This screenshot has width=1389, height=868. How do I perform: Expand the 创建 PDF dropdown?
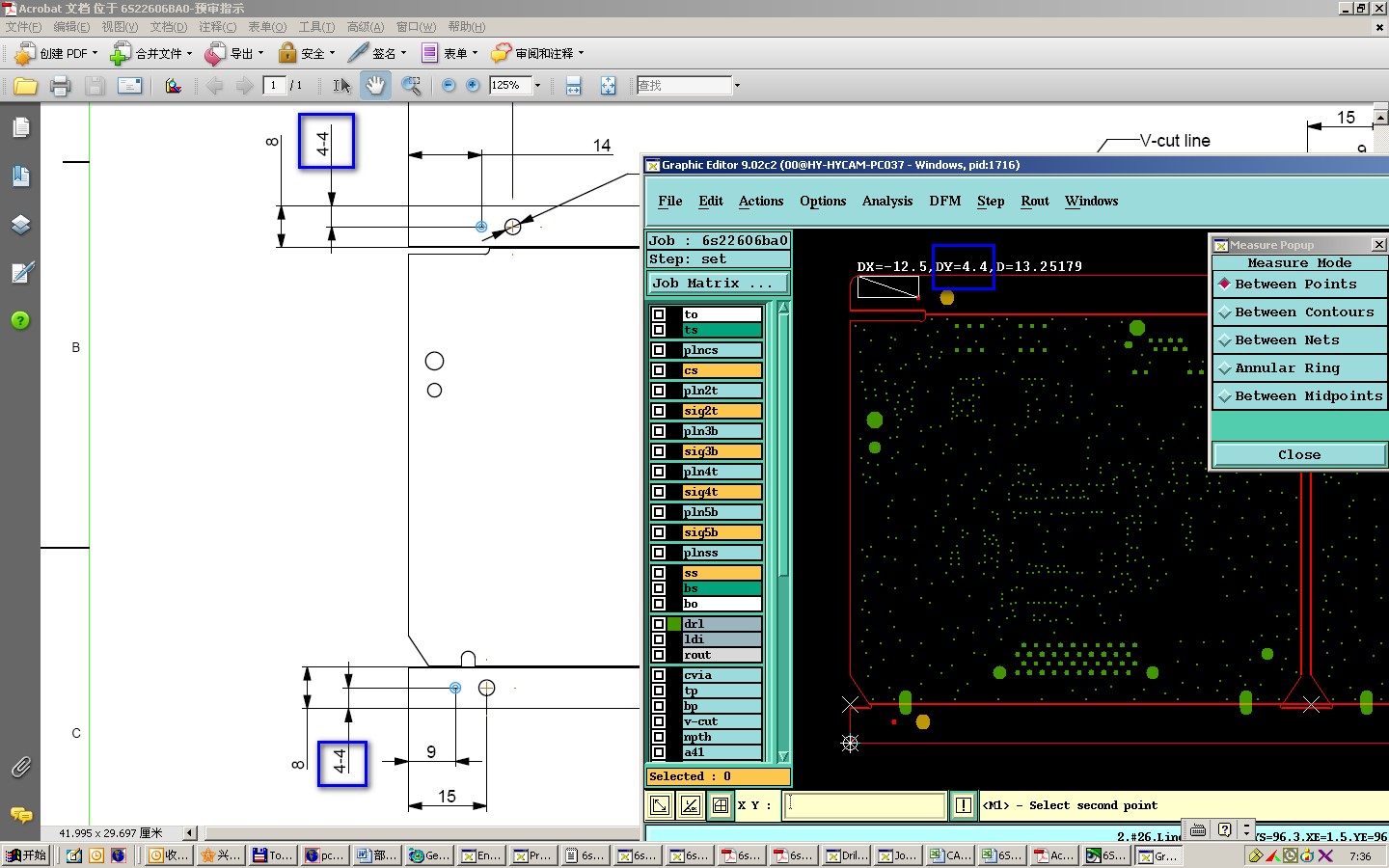[x=95, y=54]
